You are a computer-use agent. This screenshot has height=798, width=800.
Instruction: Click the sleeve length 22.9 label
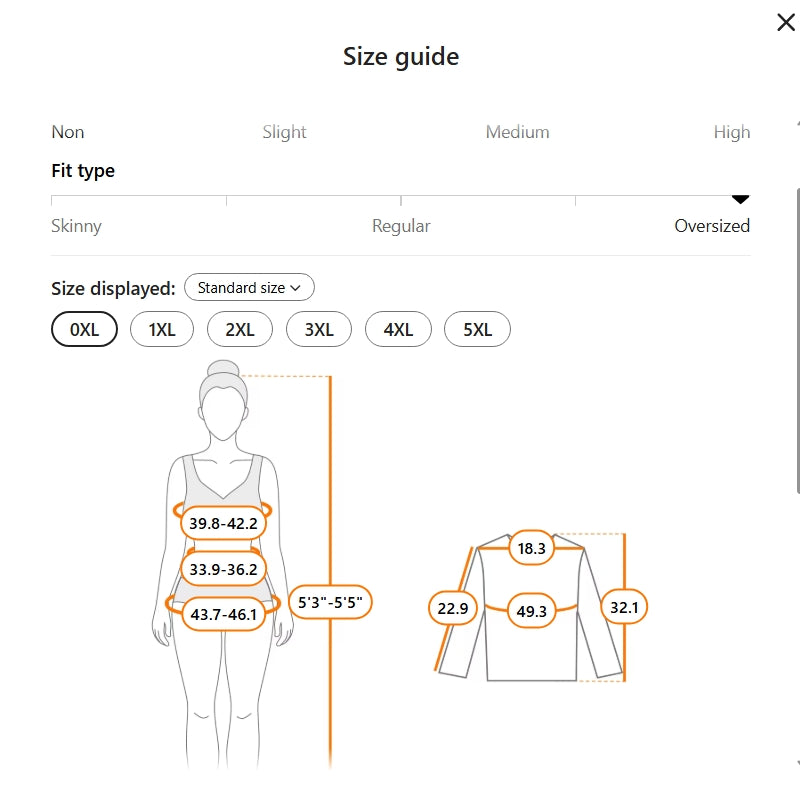point(453,608)
